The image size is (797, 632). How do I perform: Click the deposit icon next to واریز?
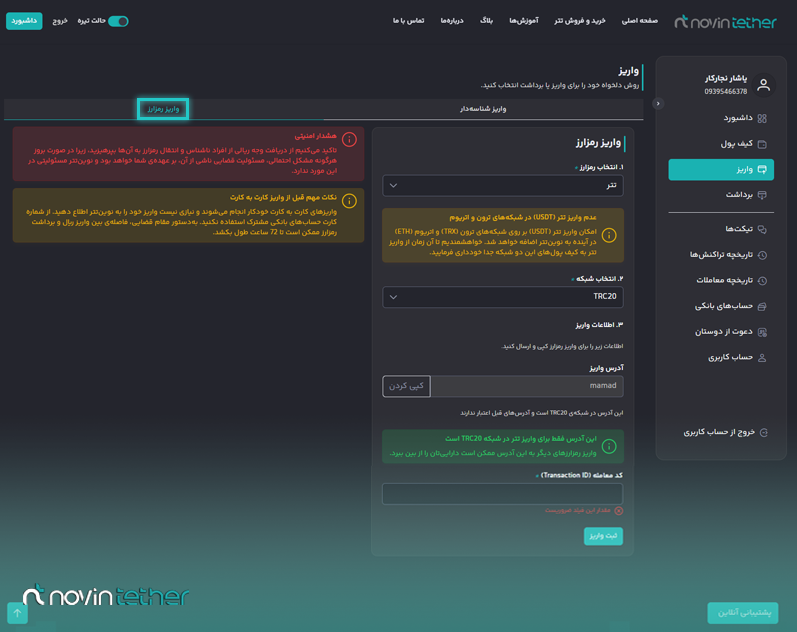tap(762, 169)
